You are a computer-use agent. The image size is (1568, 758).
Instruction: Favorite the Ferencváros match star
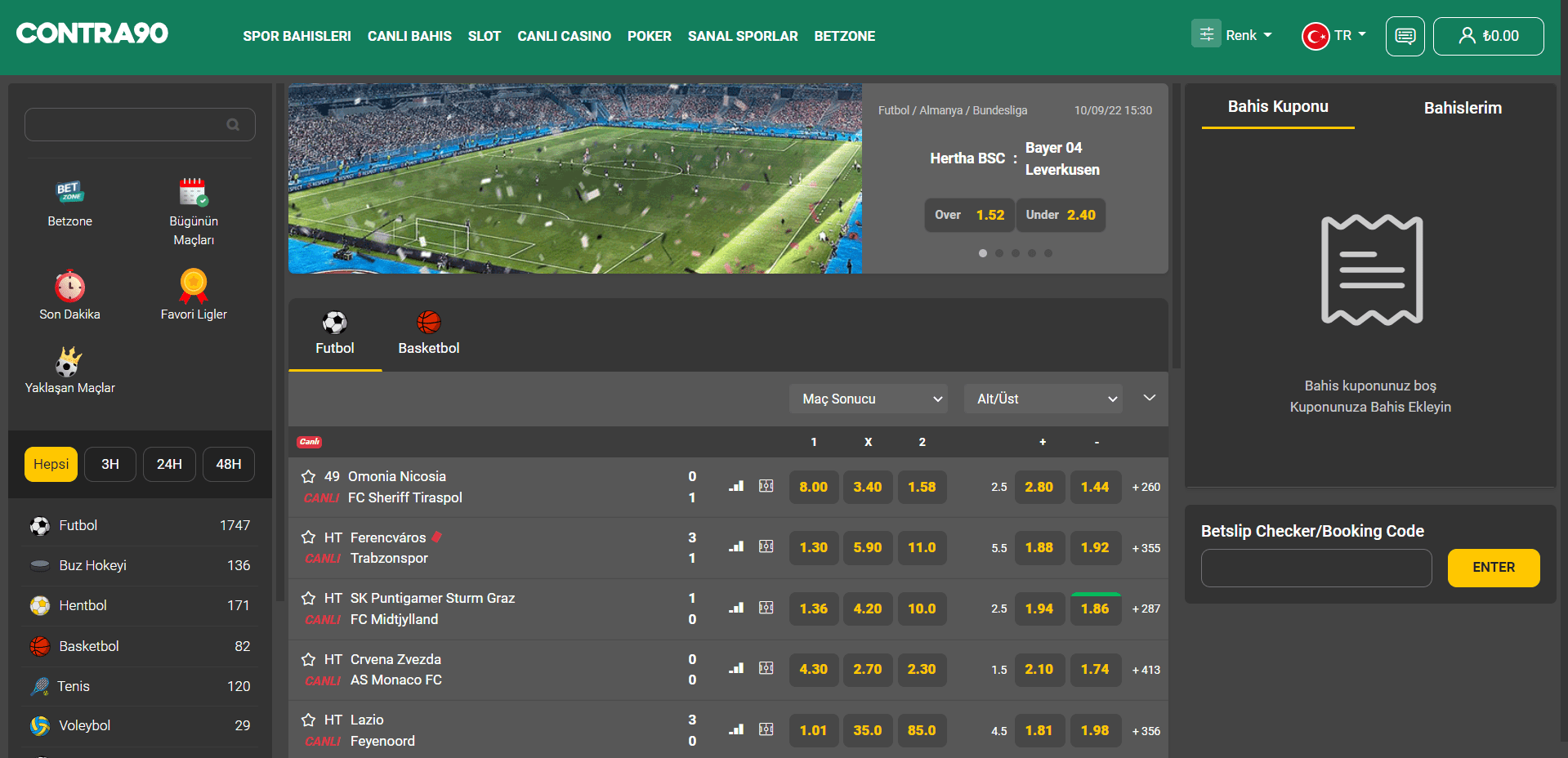point(308,537)
